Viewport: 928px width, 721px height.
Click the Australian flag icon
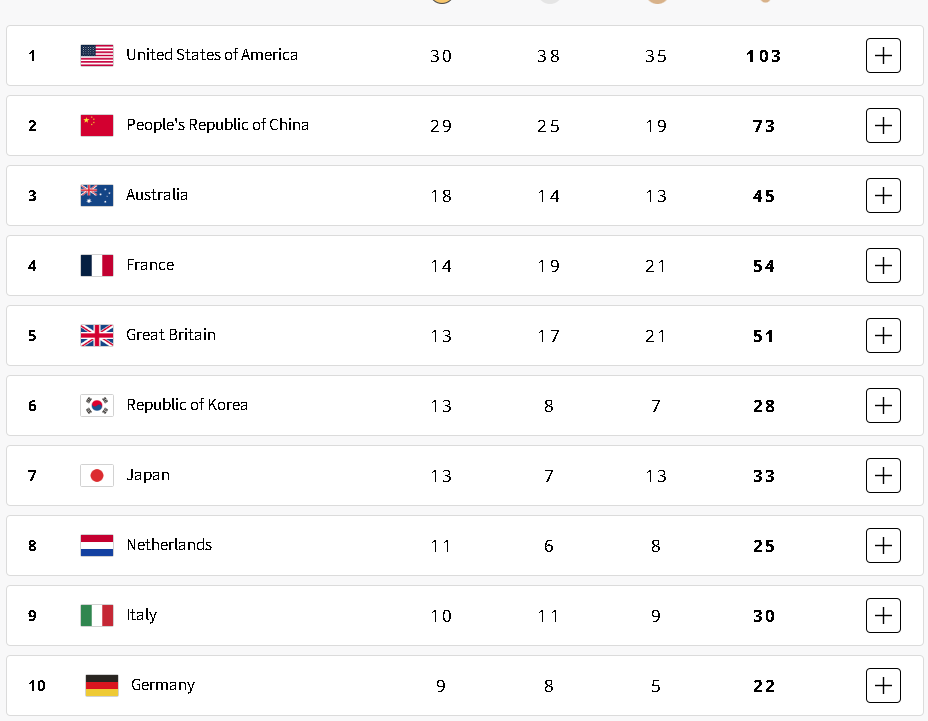[97, 195]
